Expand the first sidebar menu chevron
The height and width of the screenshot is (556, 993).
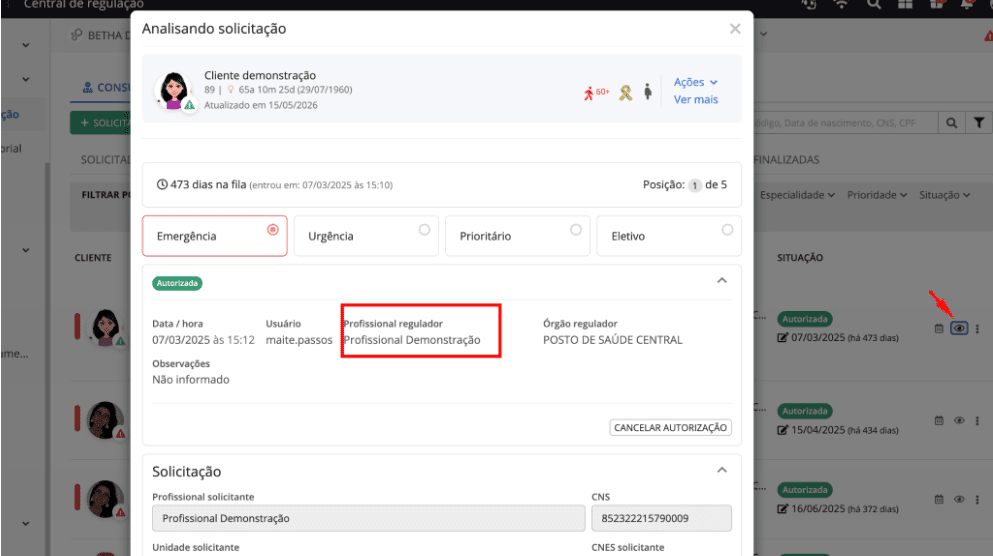[26, 45]
